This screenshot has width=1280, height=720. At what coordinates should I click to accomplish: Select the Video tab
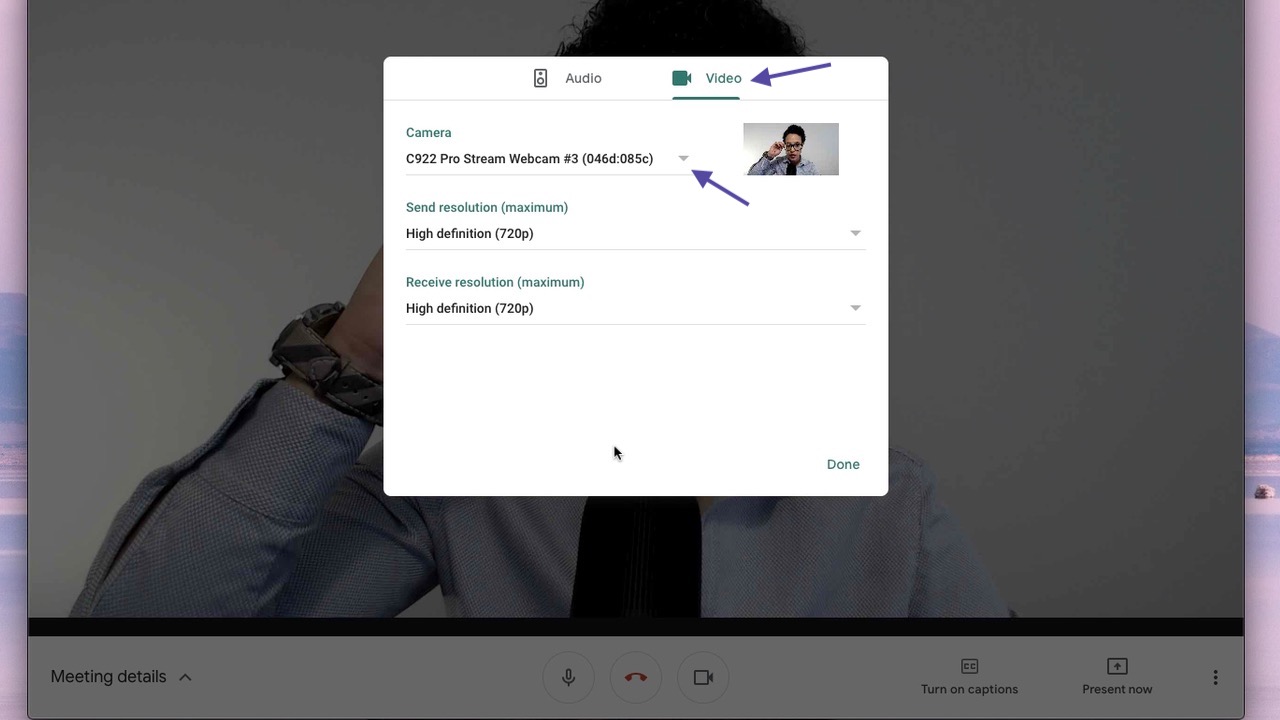[723, 77]
